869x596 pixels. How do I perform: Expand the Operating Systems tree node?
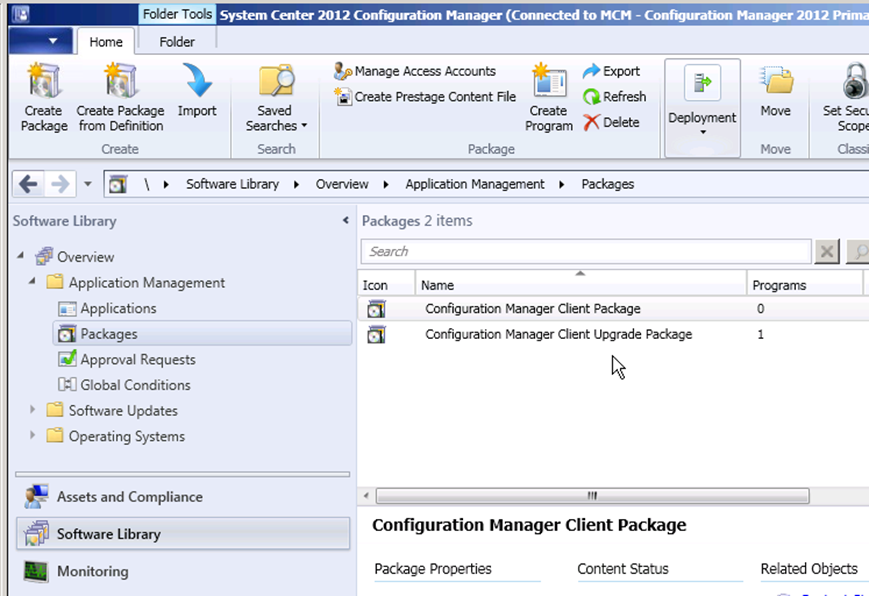(32, 435)
